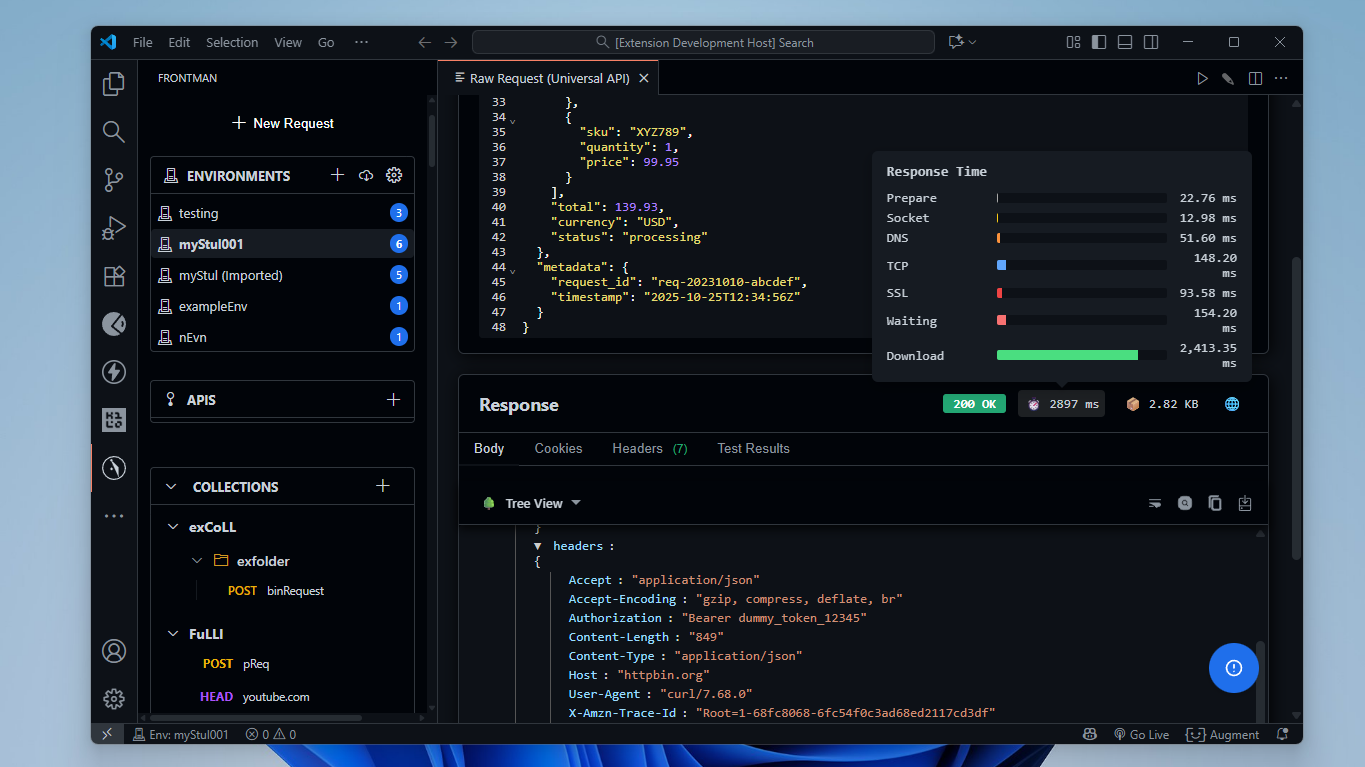Open the File menu
This screenshot has width=1365, height=767.
[x=143, y=42]
